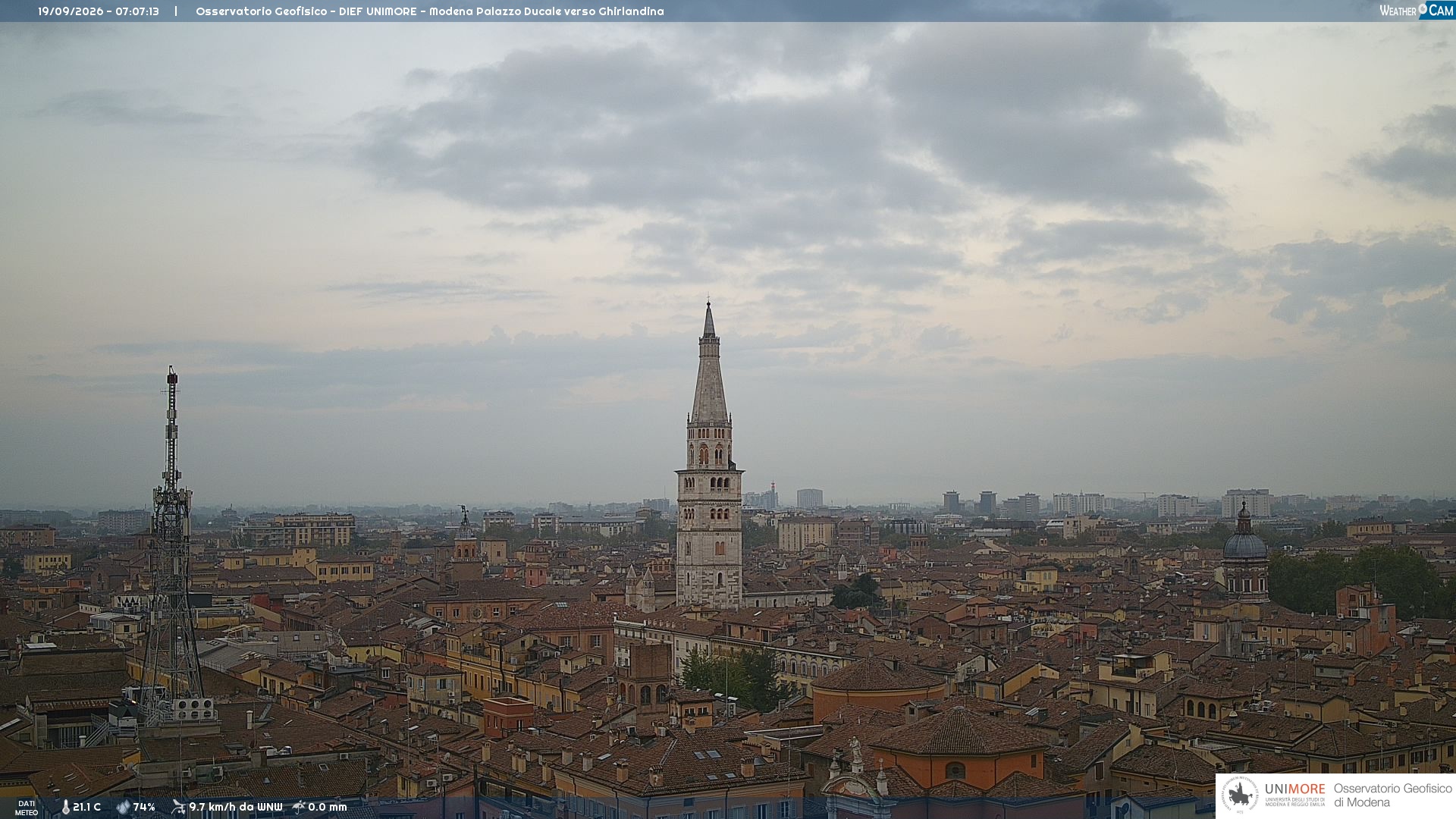This screenshot has width=1456, height=819.
Task: Click the rain umbrella precipitation icon
Action: coord(299,807)
